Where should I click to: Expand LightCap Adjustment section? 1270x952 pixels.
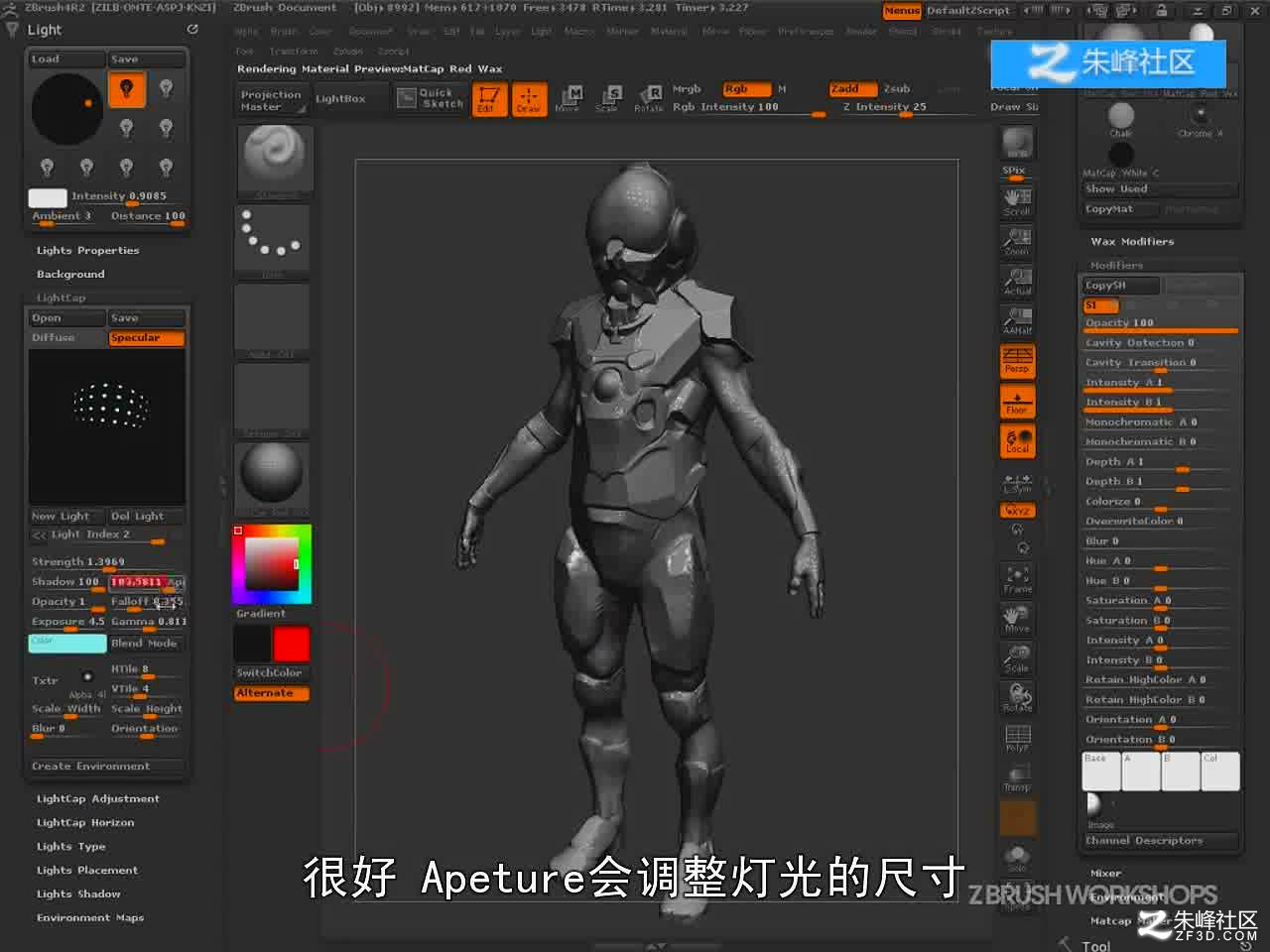98,799
